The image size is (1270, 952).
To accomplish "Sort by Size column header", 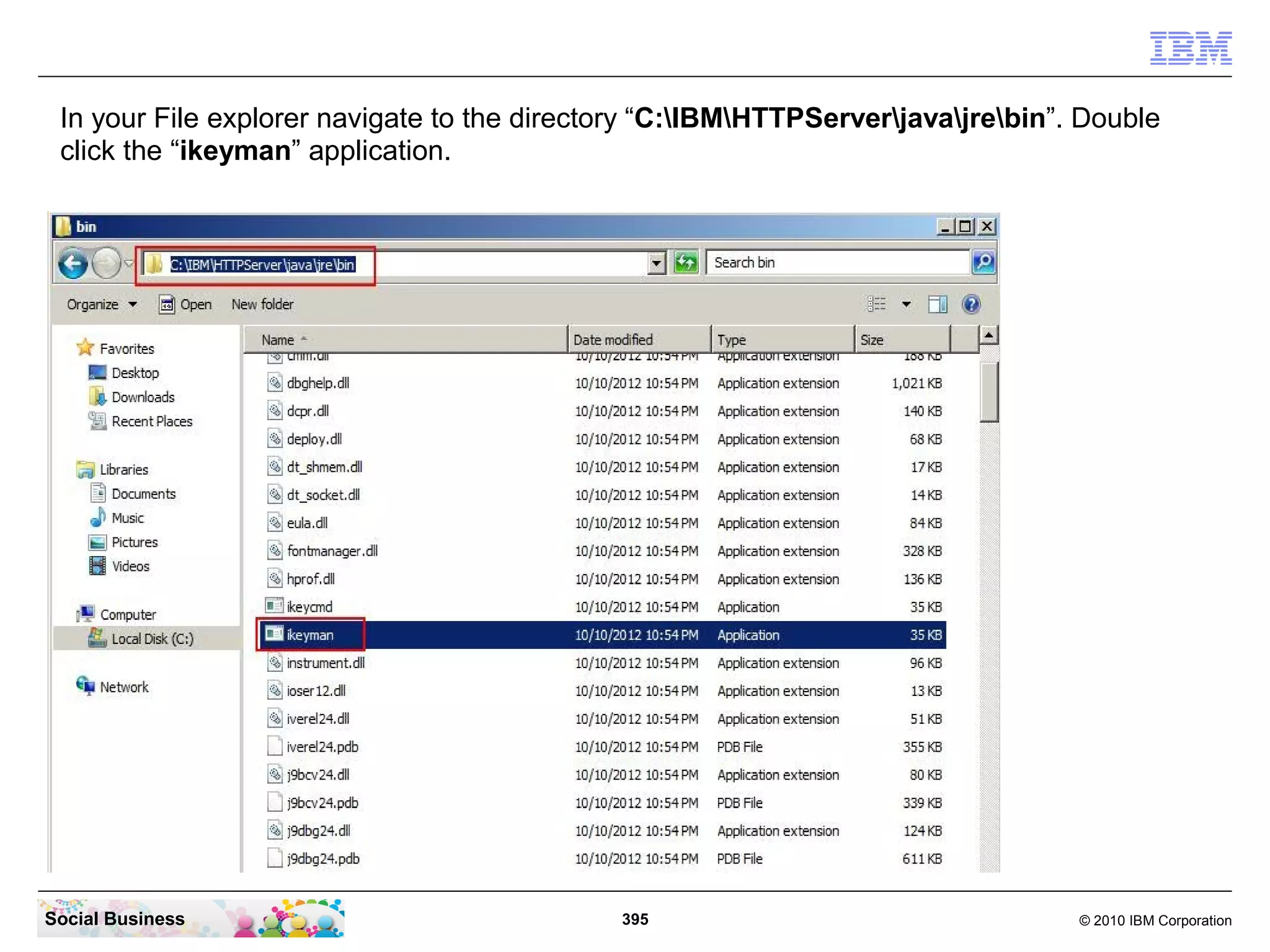I will [902, 340].
